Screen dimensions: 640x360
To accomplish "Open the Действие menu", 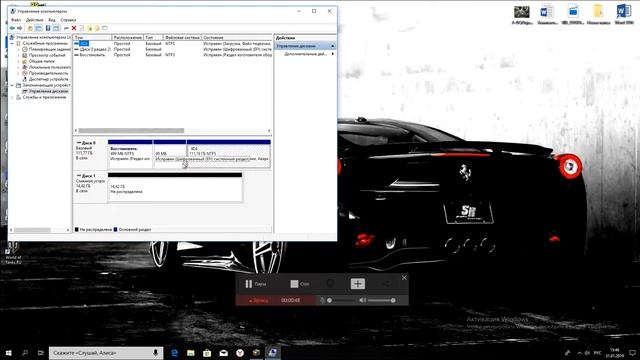I will (x=34, y=20).
